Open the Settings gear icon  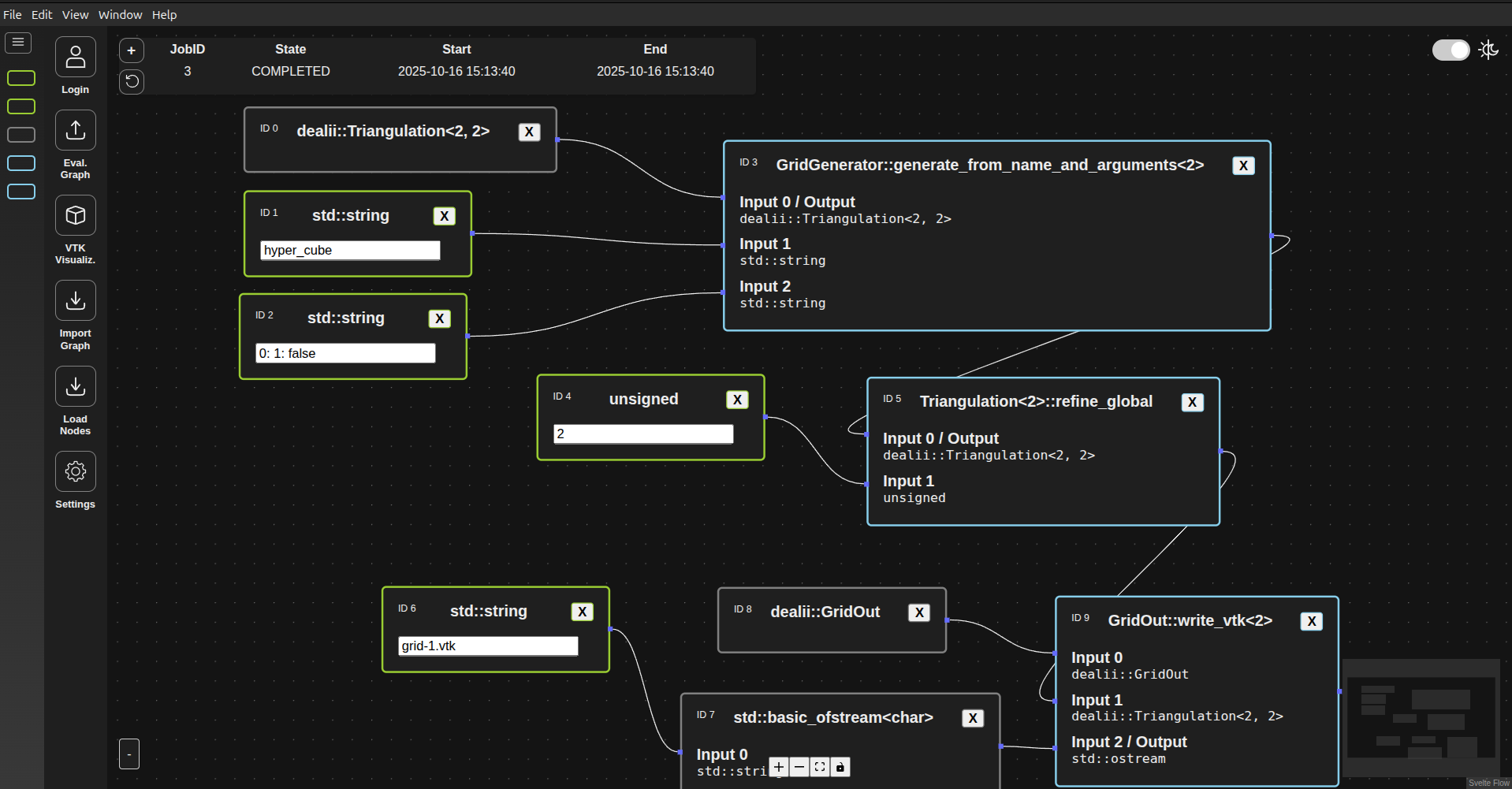click(75, 471)
